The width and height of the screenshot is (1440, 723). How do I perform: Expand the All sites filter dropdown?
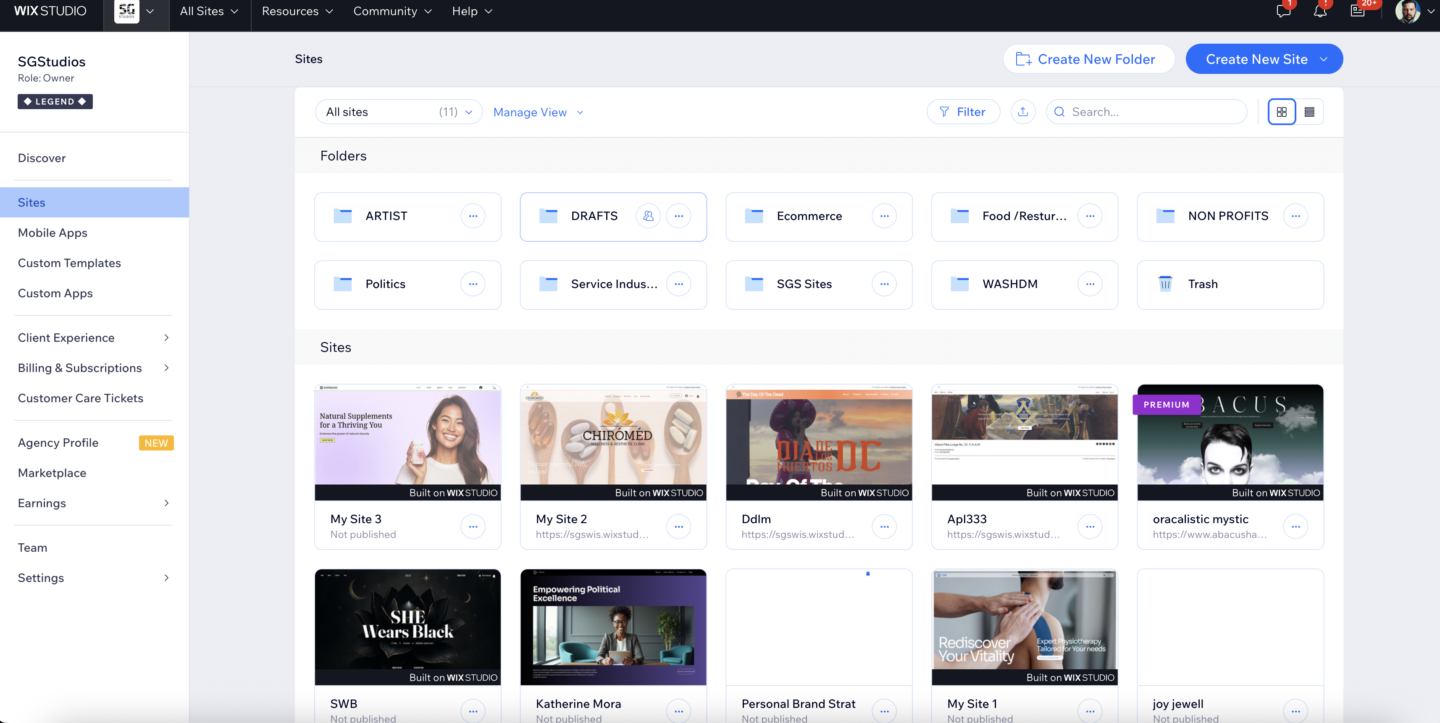398,112
